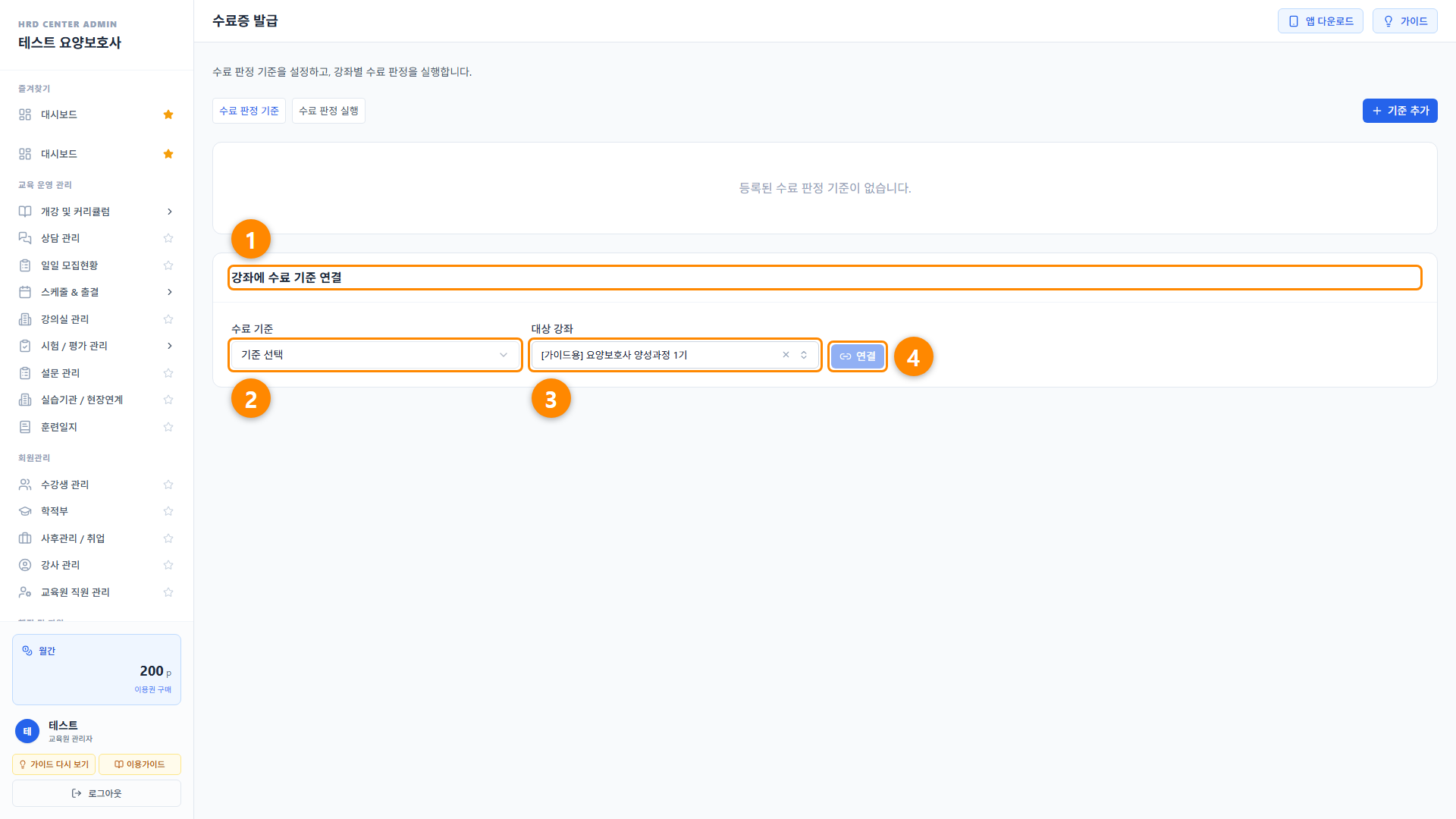This screenshot has height=819, width=1456.
Task: Click the 테 user avatar circle
Action: coord(27,731)
